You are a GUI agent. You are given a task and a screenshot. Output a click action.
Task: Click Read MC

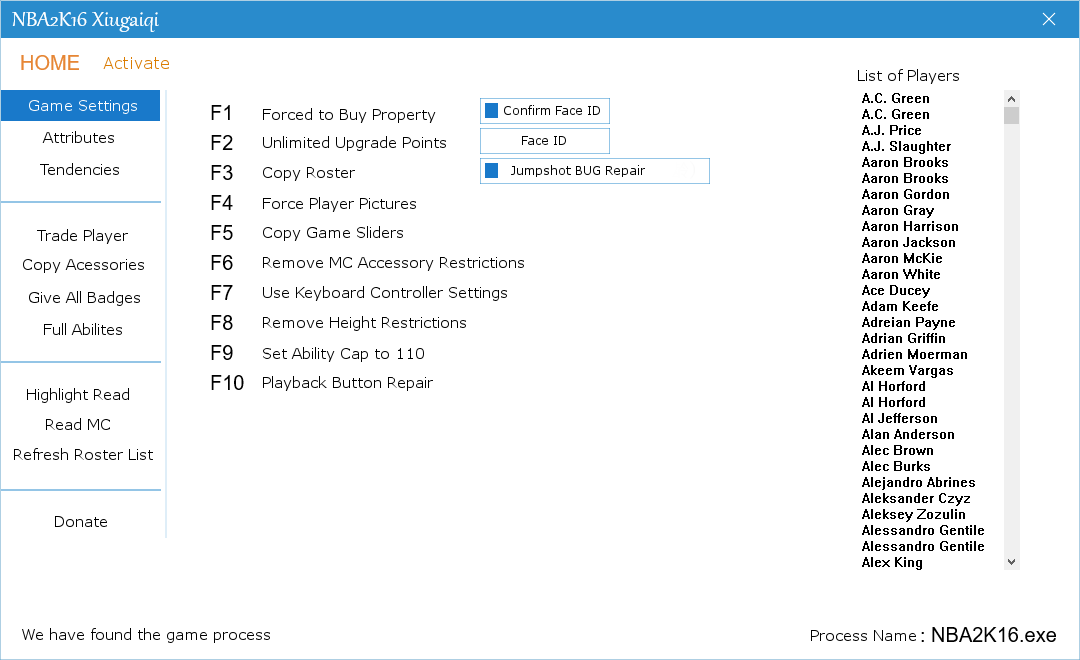78,424
